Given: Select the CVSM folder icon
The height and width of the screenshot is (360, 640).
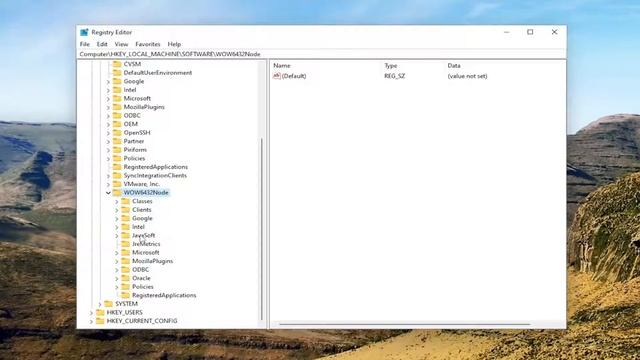Looking at the screenshot, I should [117, 64].
